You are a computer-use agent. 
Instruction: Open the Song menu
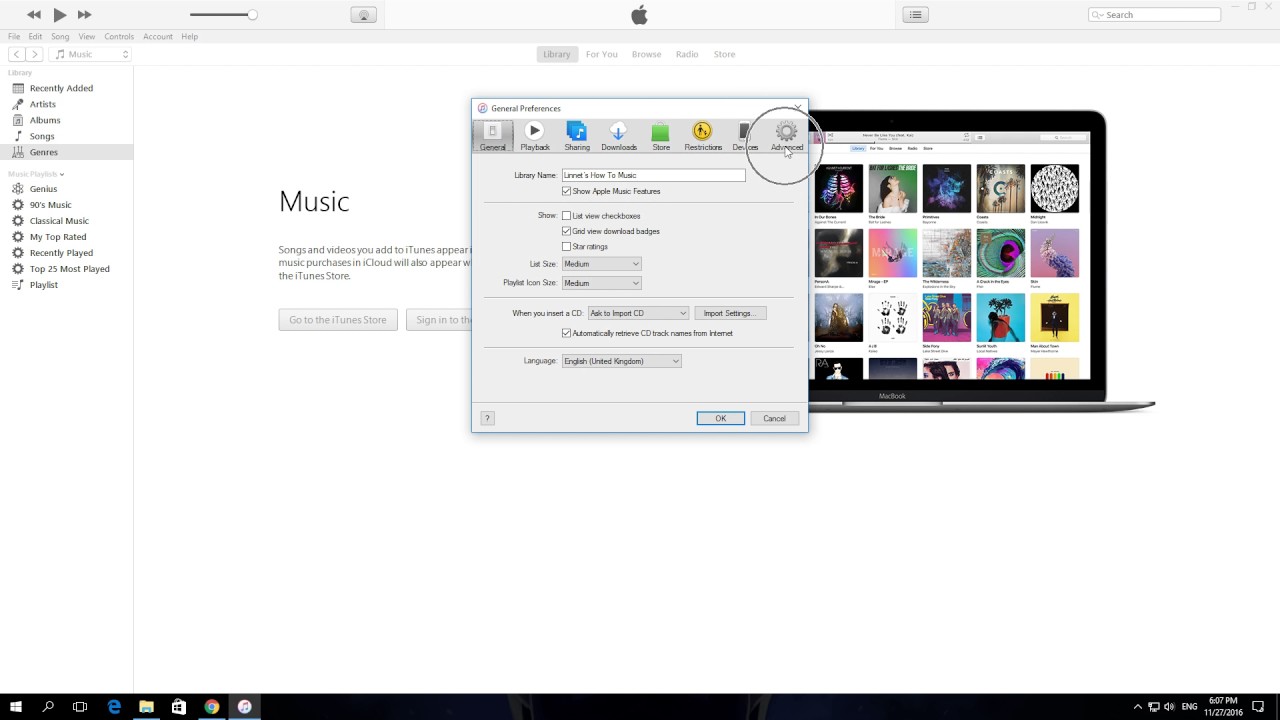click(60, 36)
